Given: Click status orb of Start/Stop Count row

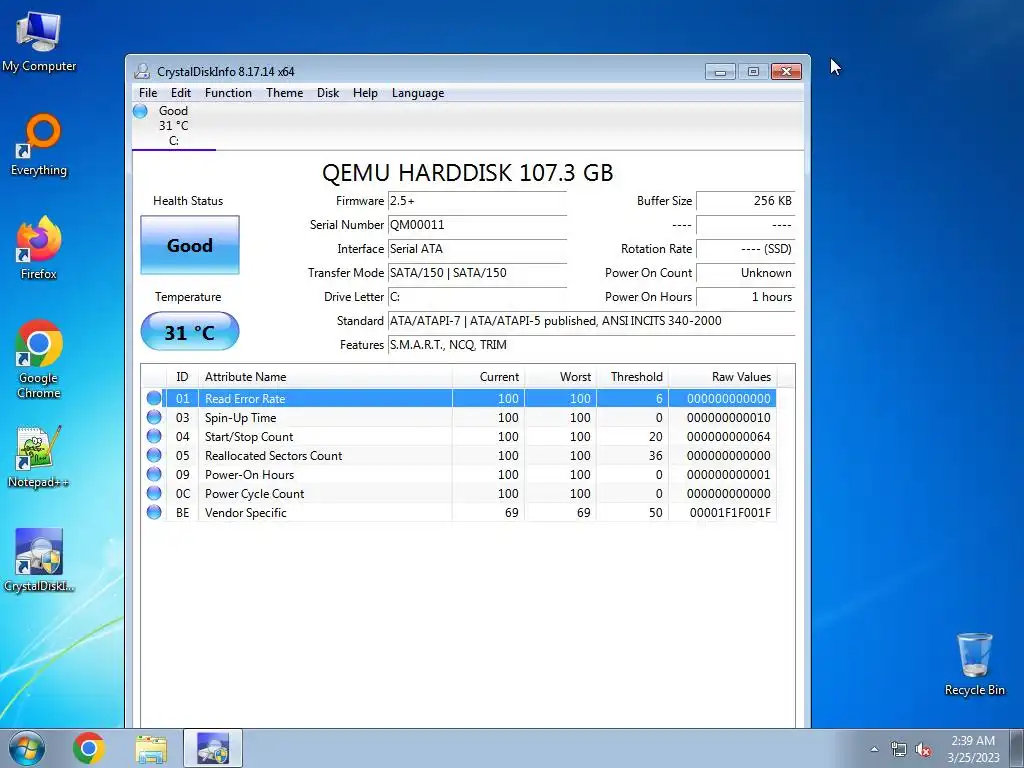Looking at the screenshot, I should 154,436.
